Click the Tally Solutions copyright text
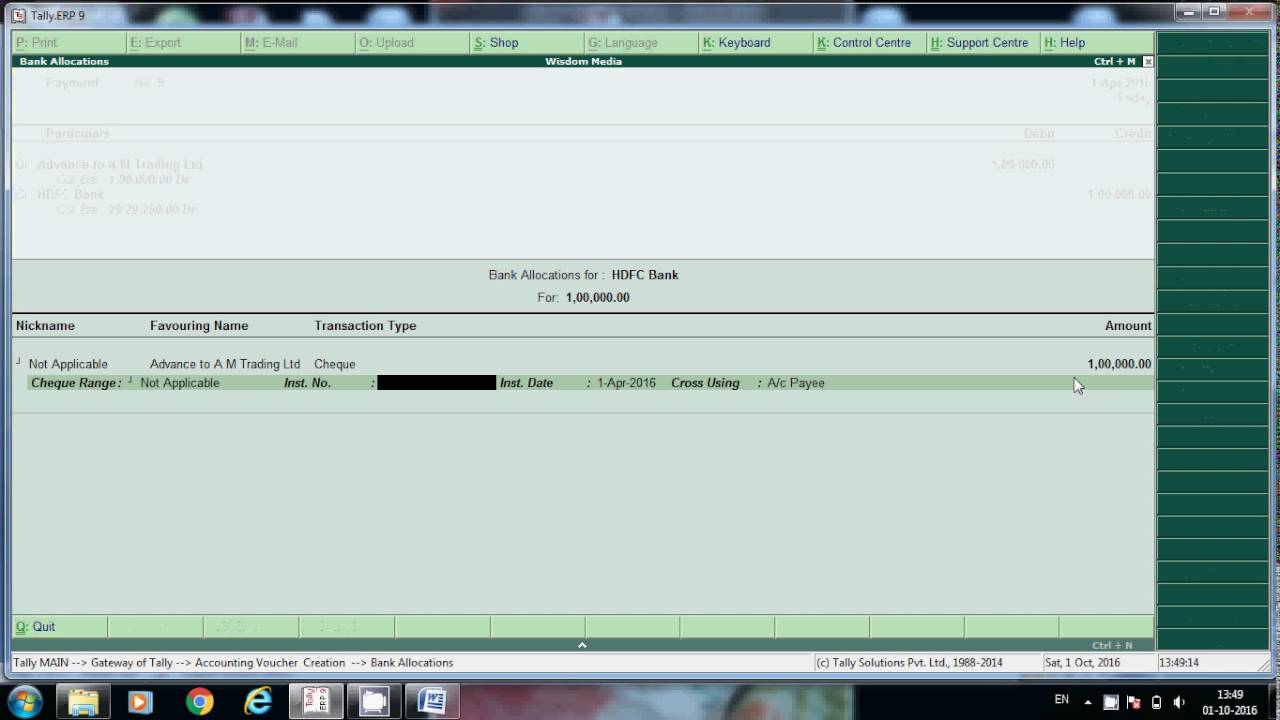This screenshot has height=720, width=1280. pyautogui.click(x=909, y=663)
